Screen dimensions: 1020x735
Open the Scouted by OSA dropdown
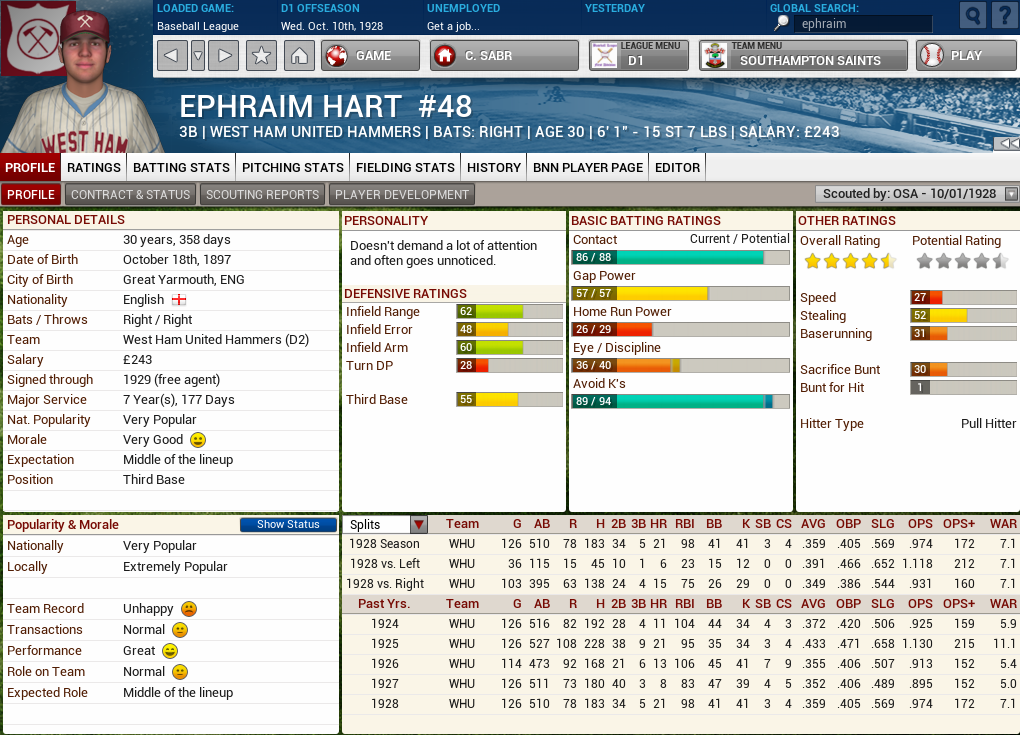(x=916, y=194)
